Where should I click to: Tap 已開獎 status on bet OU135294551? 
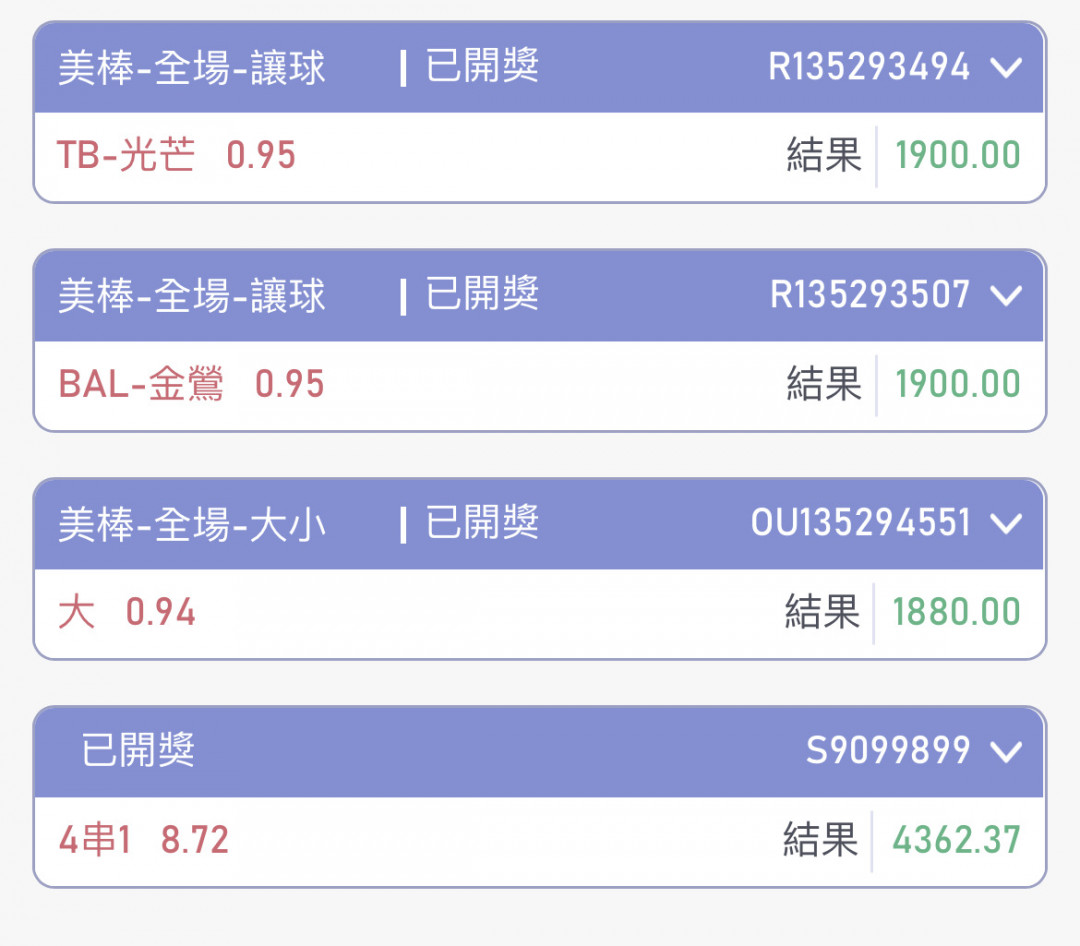coord(482,523)
